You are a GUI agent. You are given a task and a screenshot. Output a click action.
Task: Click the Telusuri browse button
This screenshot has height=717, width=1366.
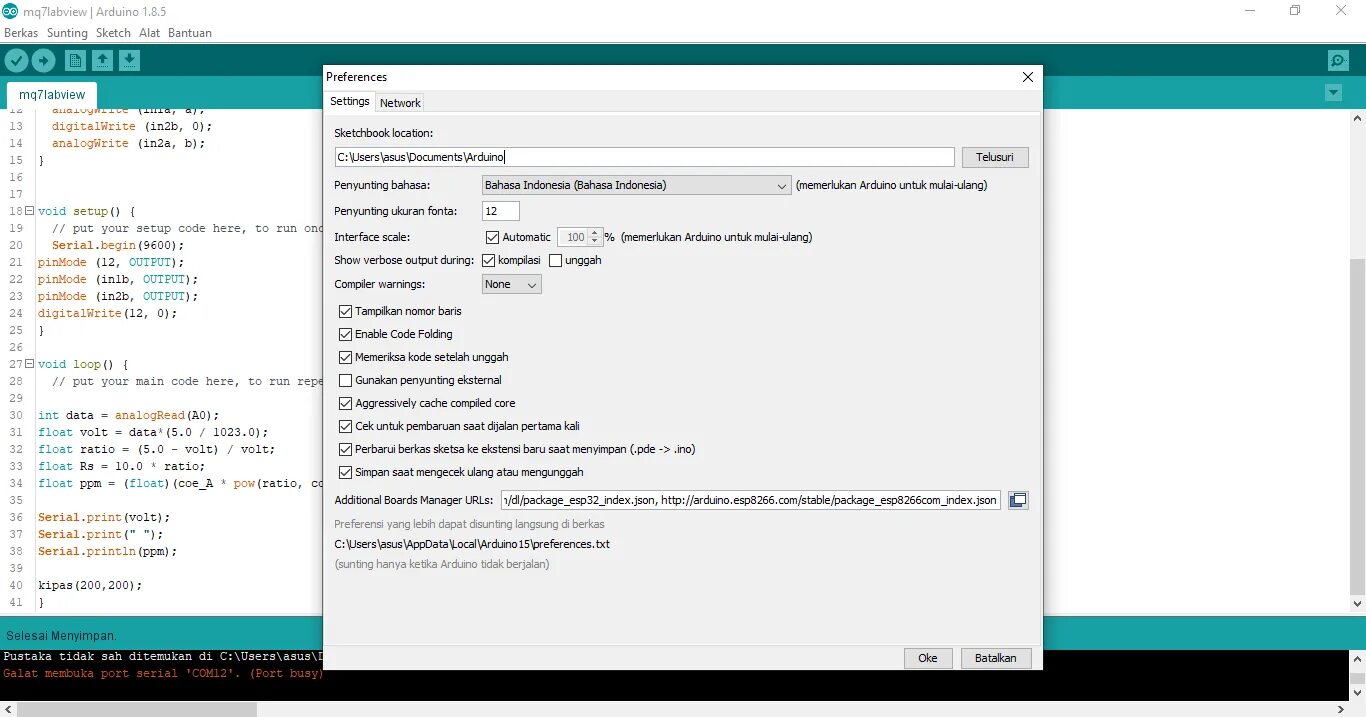click(x=995, y=157)
